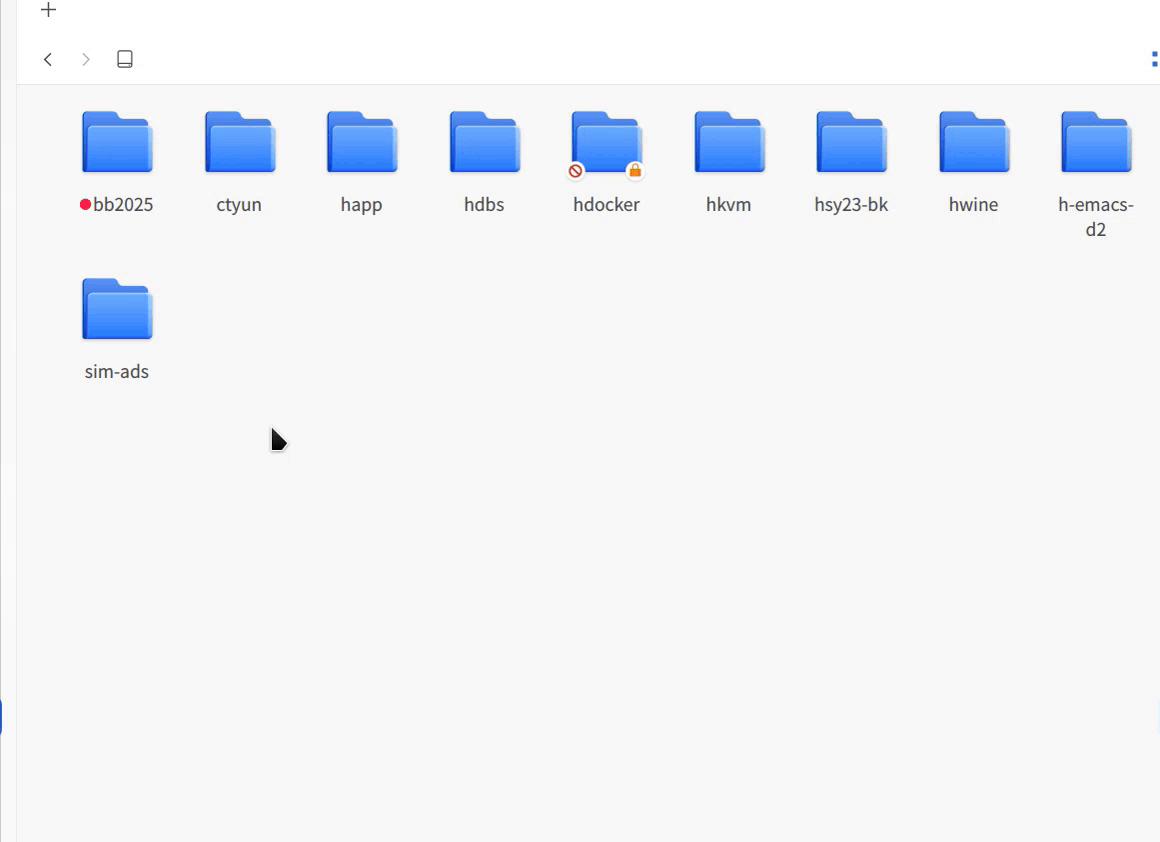Select the sim-ads folder icon
This screenshot has height=842, width=1160.
[117, 309]
